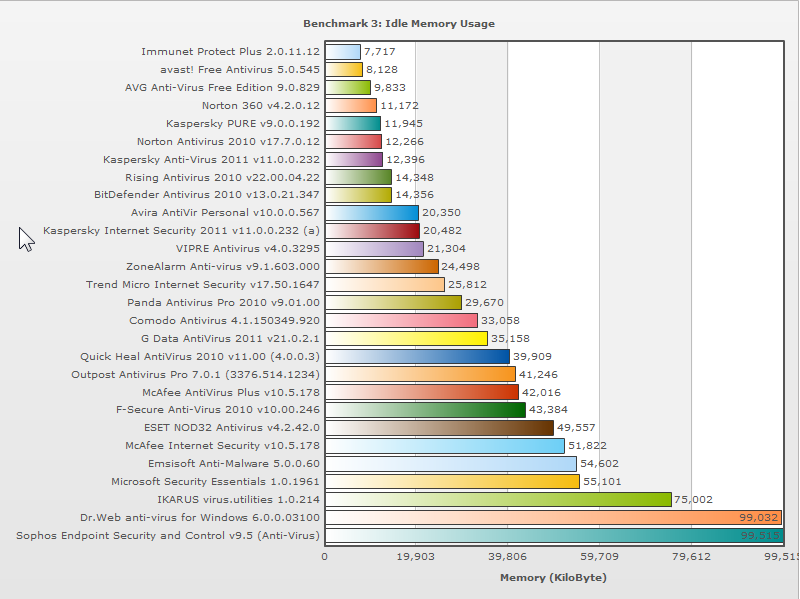Select Kaspersky Internet Security 2011 label
This screenshot has width=800, height=599.
tap(182, 231)
